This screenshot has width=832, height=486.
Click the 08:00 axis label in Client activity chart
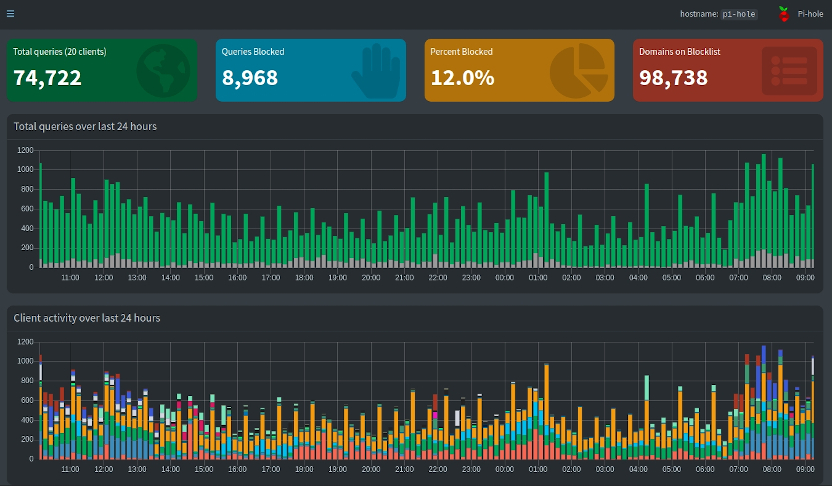(771, 468)
